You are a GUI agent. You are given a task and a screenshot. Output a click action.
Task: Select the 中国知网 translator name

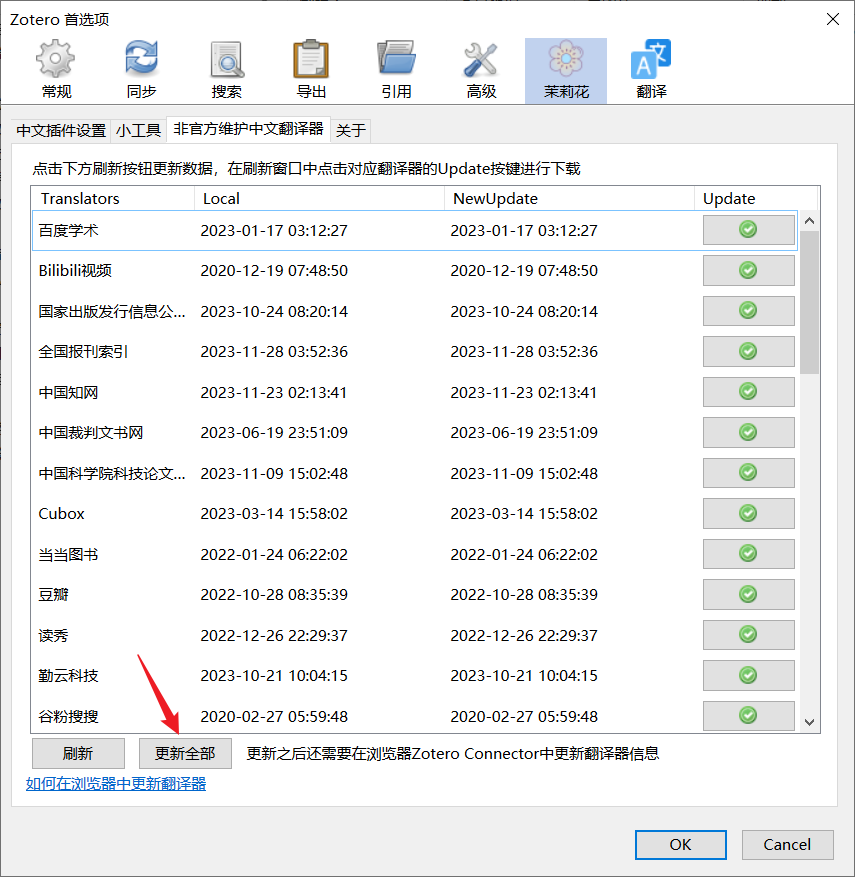tap(68, 393)
